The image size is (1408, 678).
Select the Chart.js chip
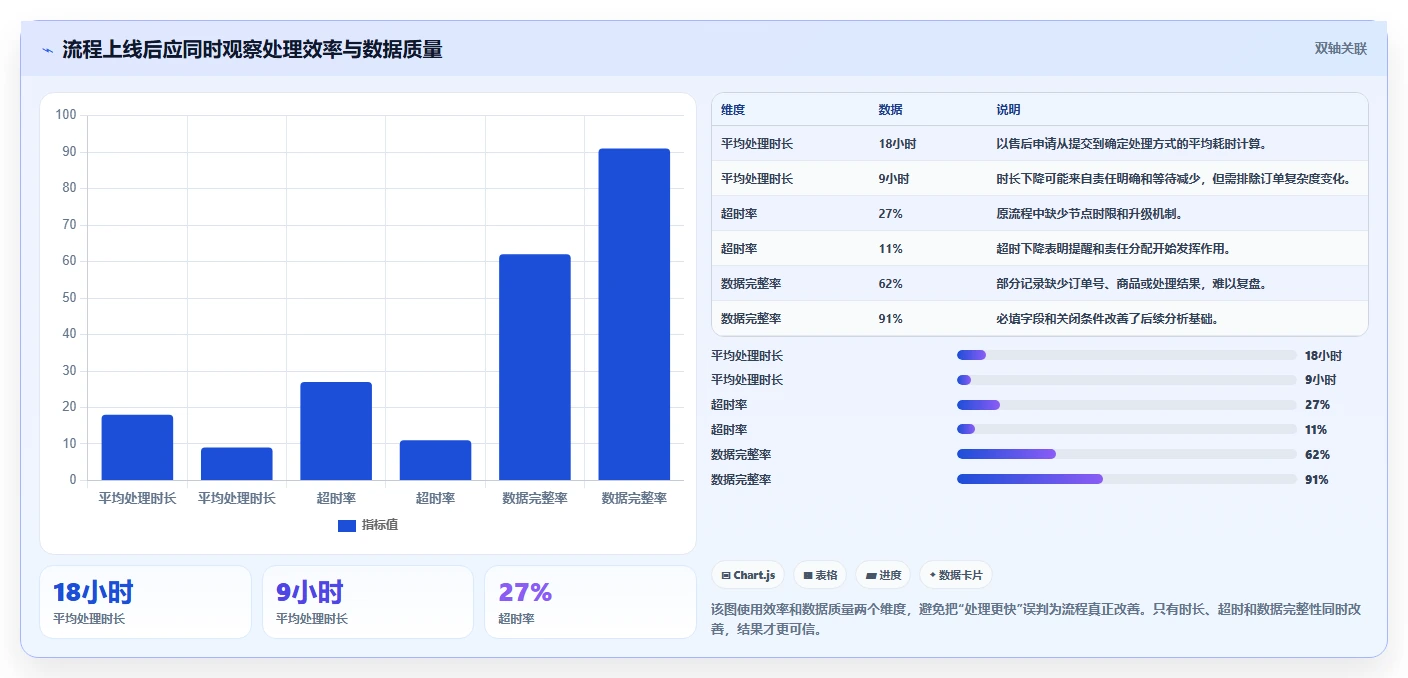(x=748, y=575)
